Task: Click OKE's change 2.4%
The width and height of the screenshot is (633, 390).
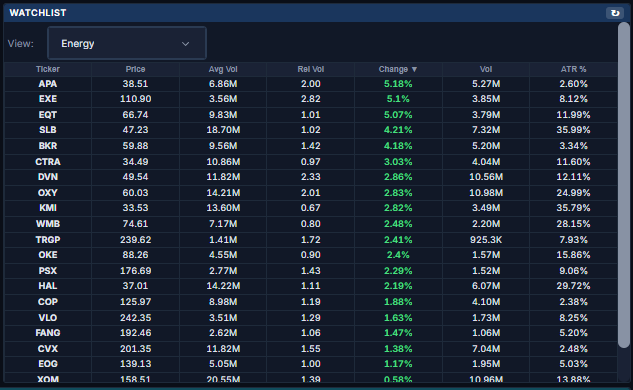Action: coord(398,255)
